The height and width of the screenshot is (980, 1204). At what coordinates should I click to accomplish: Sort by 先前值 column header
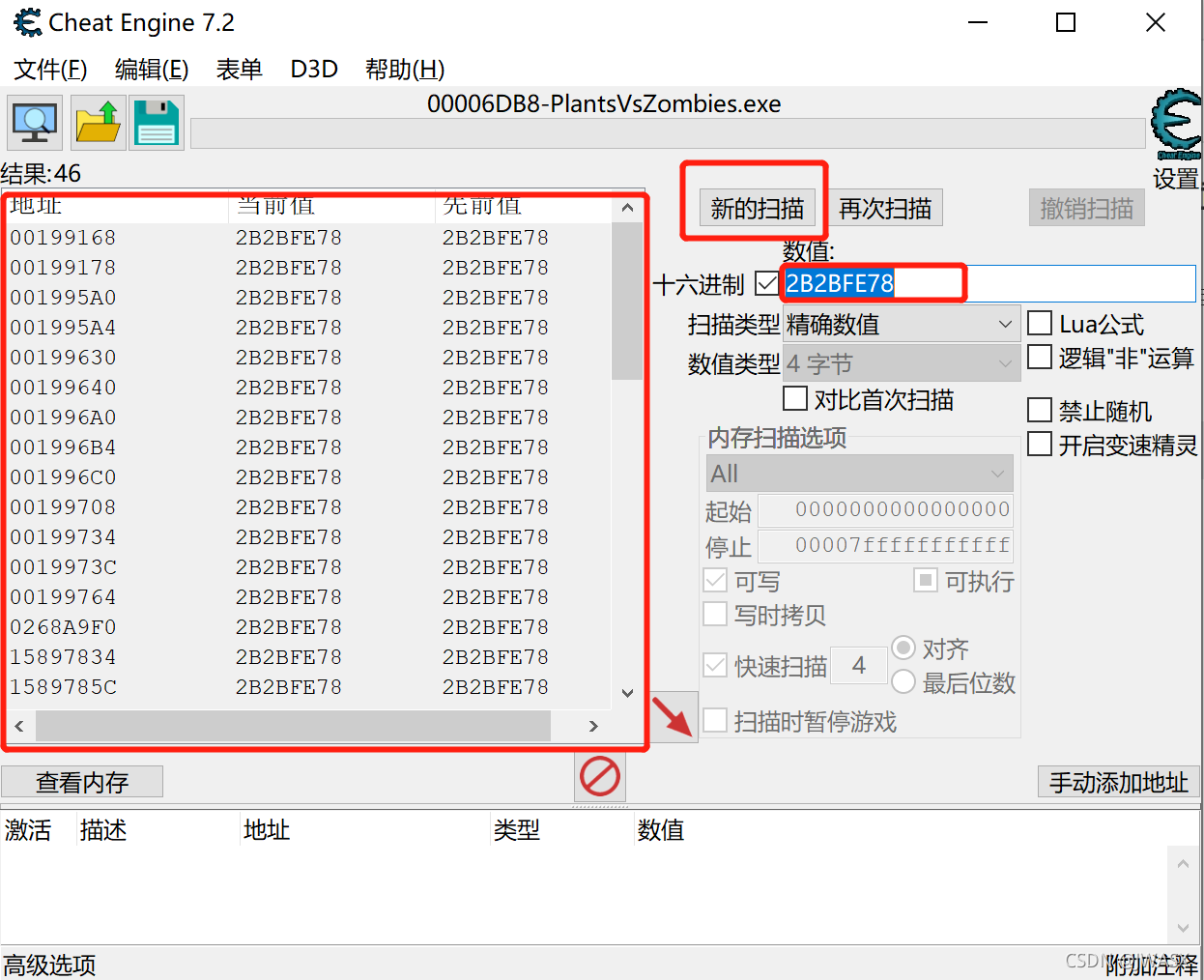[523, 207]
